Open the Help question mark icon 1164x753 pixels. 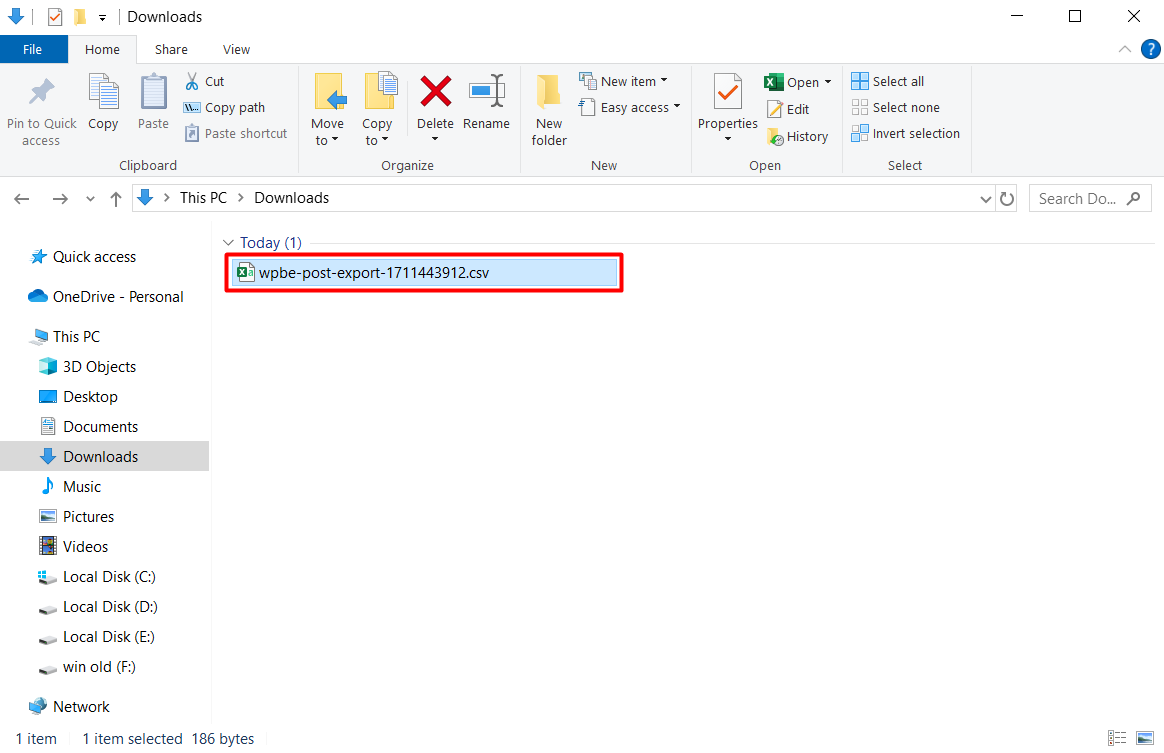click(1150, 49)
